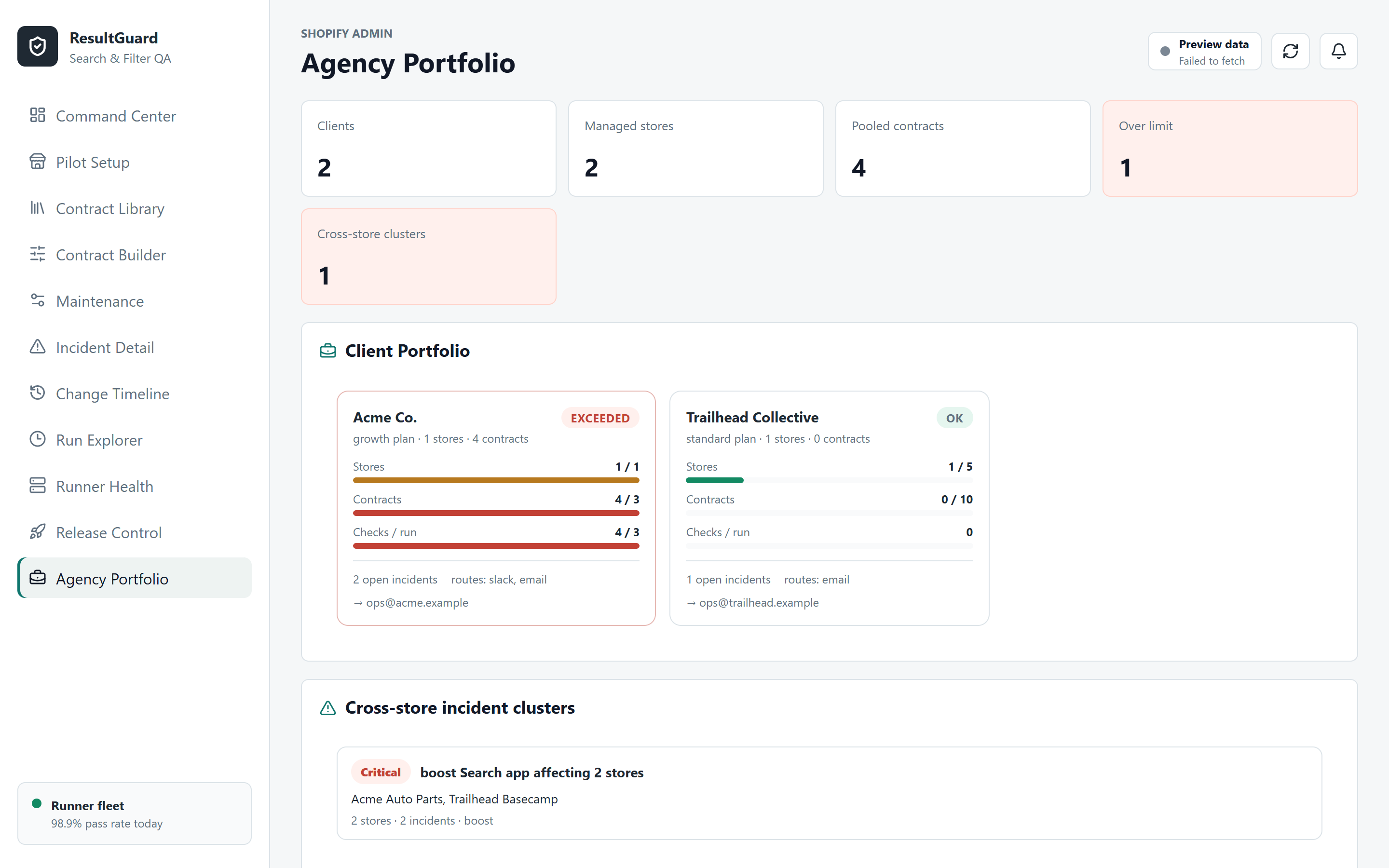This screenshot has width=1389, height=868.
Task: Click the Trailhead Collective Contracts progress bar
Action: click(830, 513)
